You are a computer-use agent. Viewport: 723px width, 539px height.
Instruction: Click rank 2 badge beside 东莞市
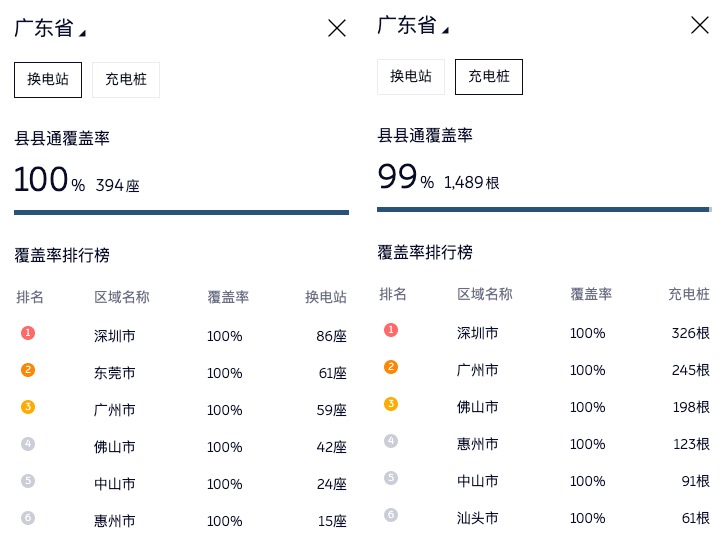coord(28,370)
